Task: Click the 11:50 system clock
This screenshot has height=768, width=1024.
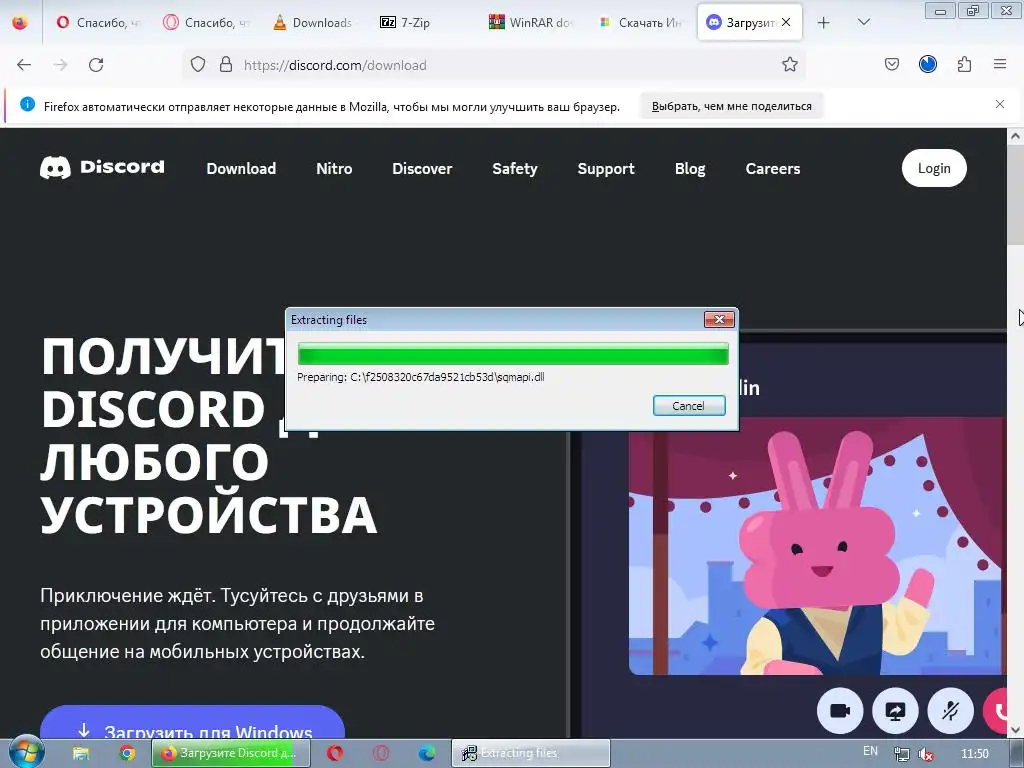Action: (974, 754)
